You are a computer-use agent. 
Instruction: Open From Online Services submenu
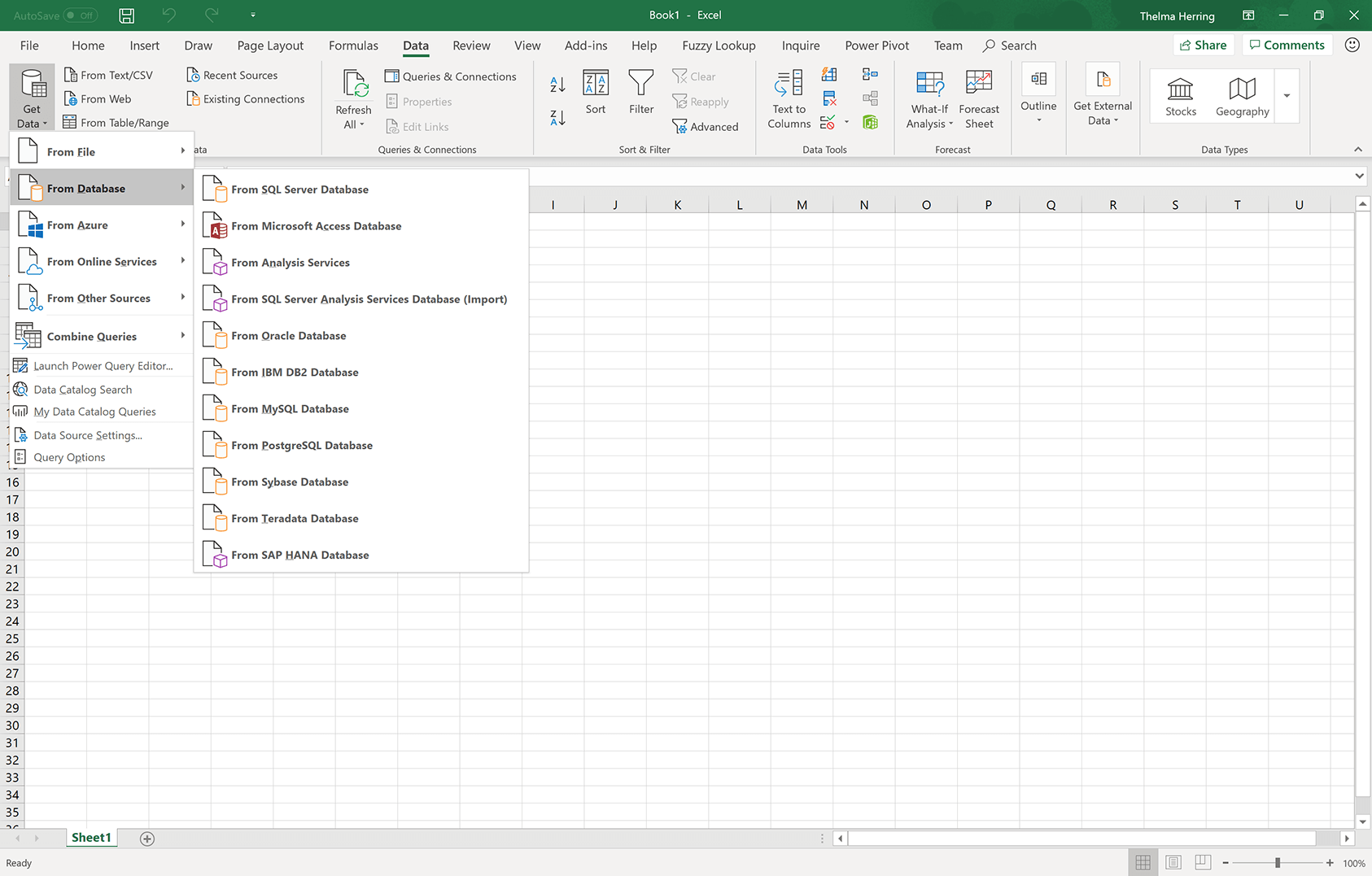pos(103,262)
